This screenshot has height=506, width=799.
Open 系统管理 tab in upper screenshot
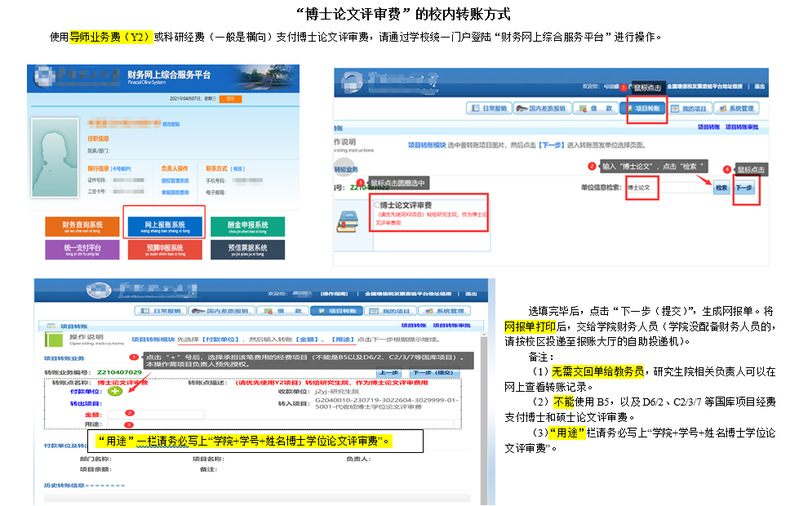pyautogui.click(x=743, y=106)
